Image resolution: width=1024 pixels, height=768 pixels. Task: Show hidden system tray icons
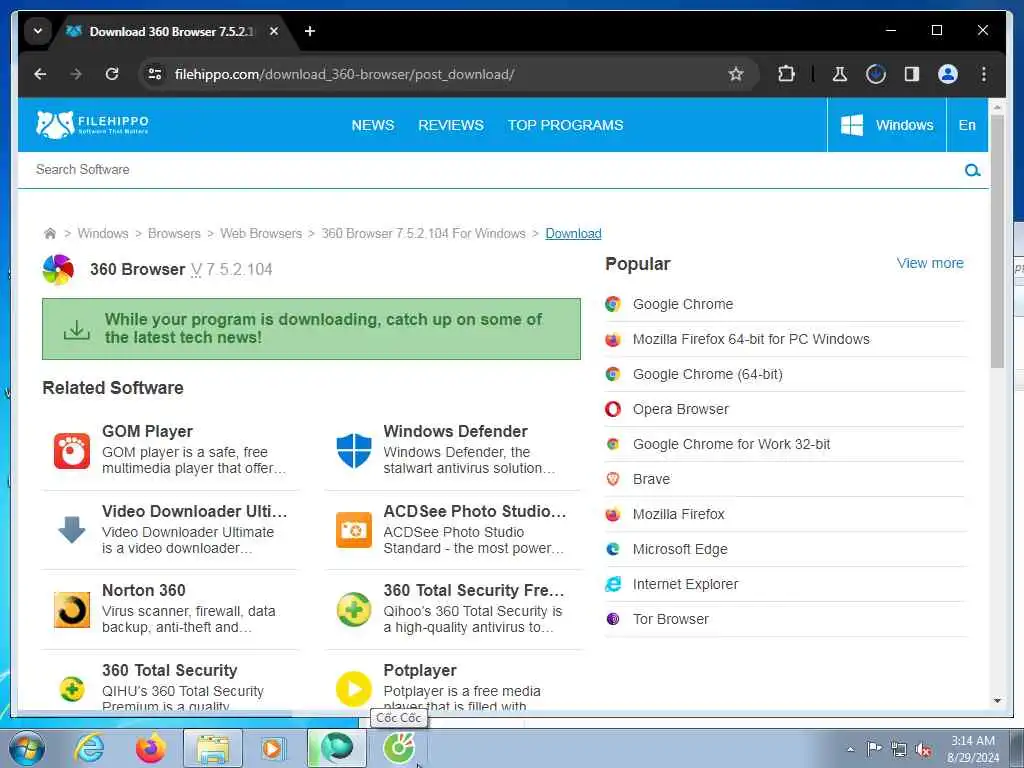(x=850, y=750)
